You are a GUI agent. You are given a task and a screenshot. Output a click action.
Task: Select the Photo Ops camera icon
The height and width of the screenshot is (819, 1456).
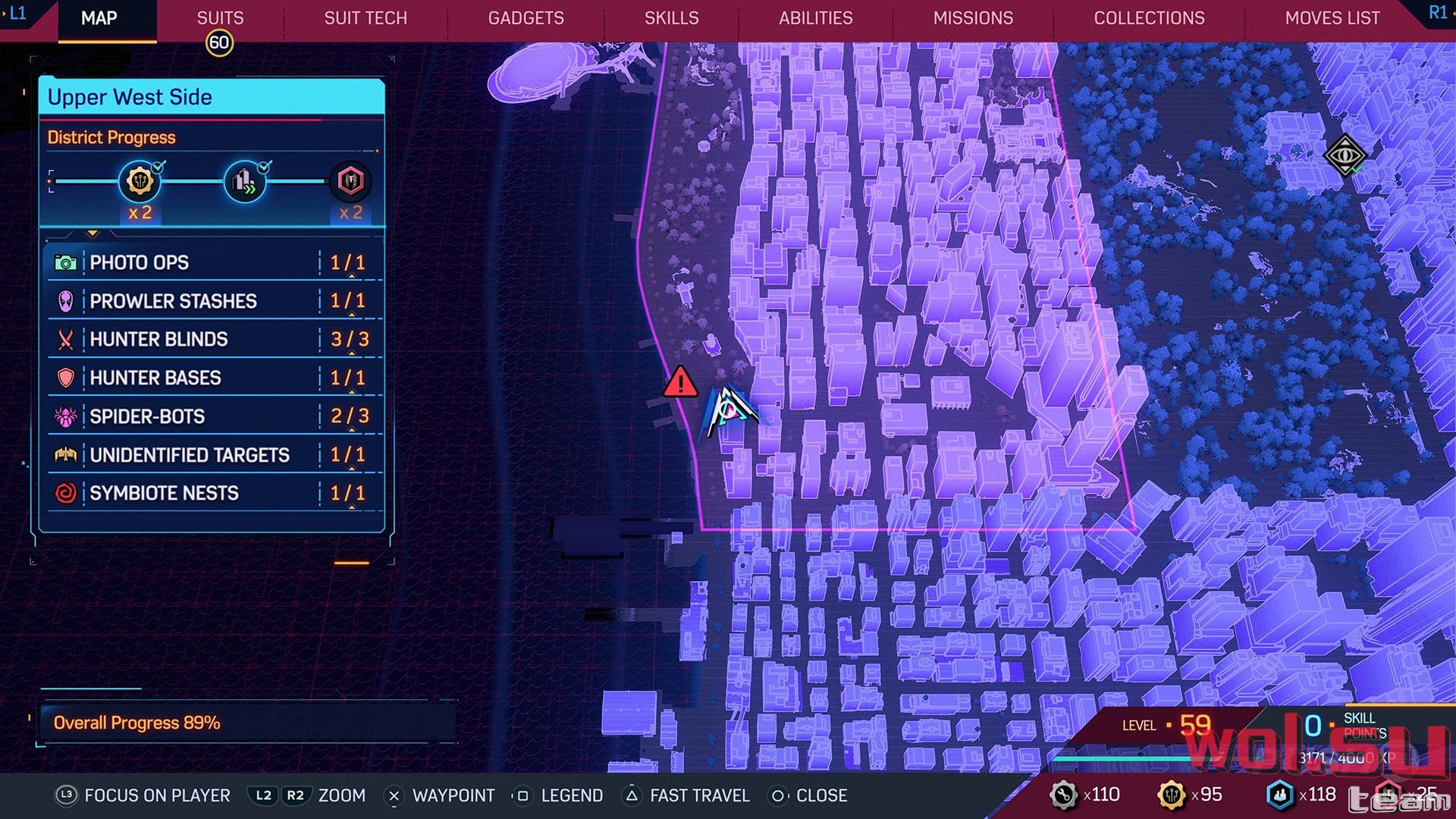[65, 263]
